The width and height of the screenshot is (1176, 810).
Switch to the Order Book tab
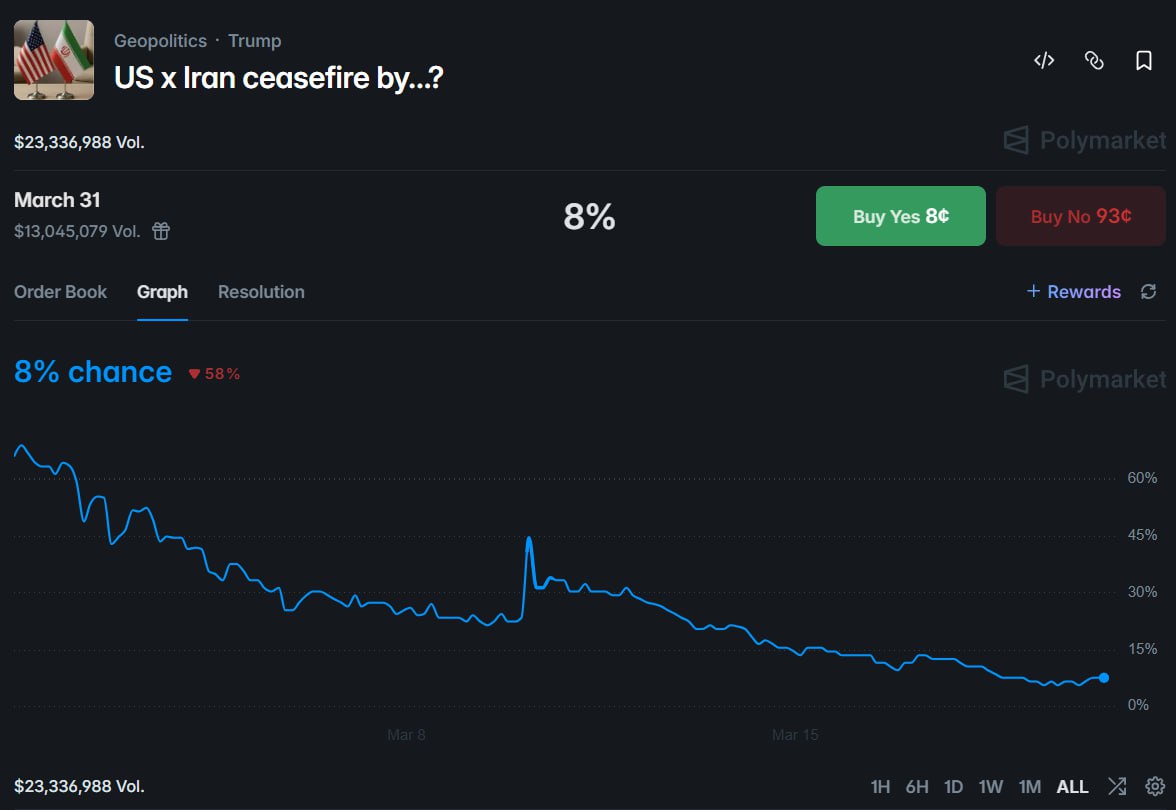(x=61, y=292)
